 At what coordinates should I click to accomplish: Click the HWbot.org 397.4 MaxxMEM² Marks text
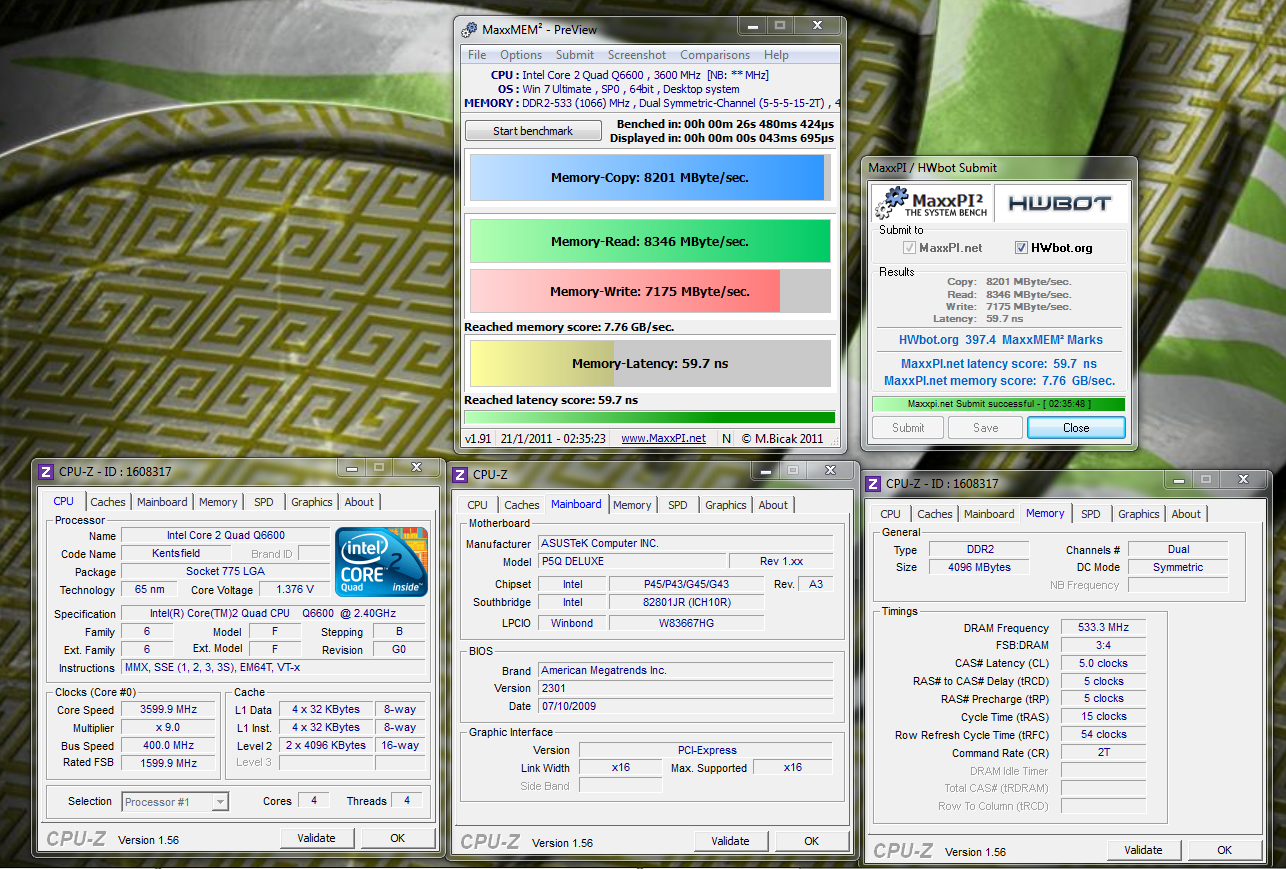pyautogui.click(x=1000, y=340)
